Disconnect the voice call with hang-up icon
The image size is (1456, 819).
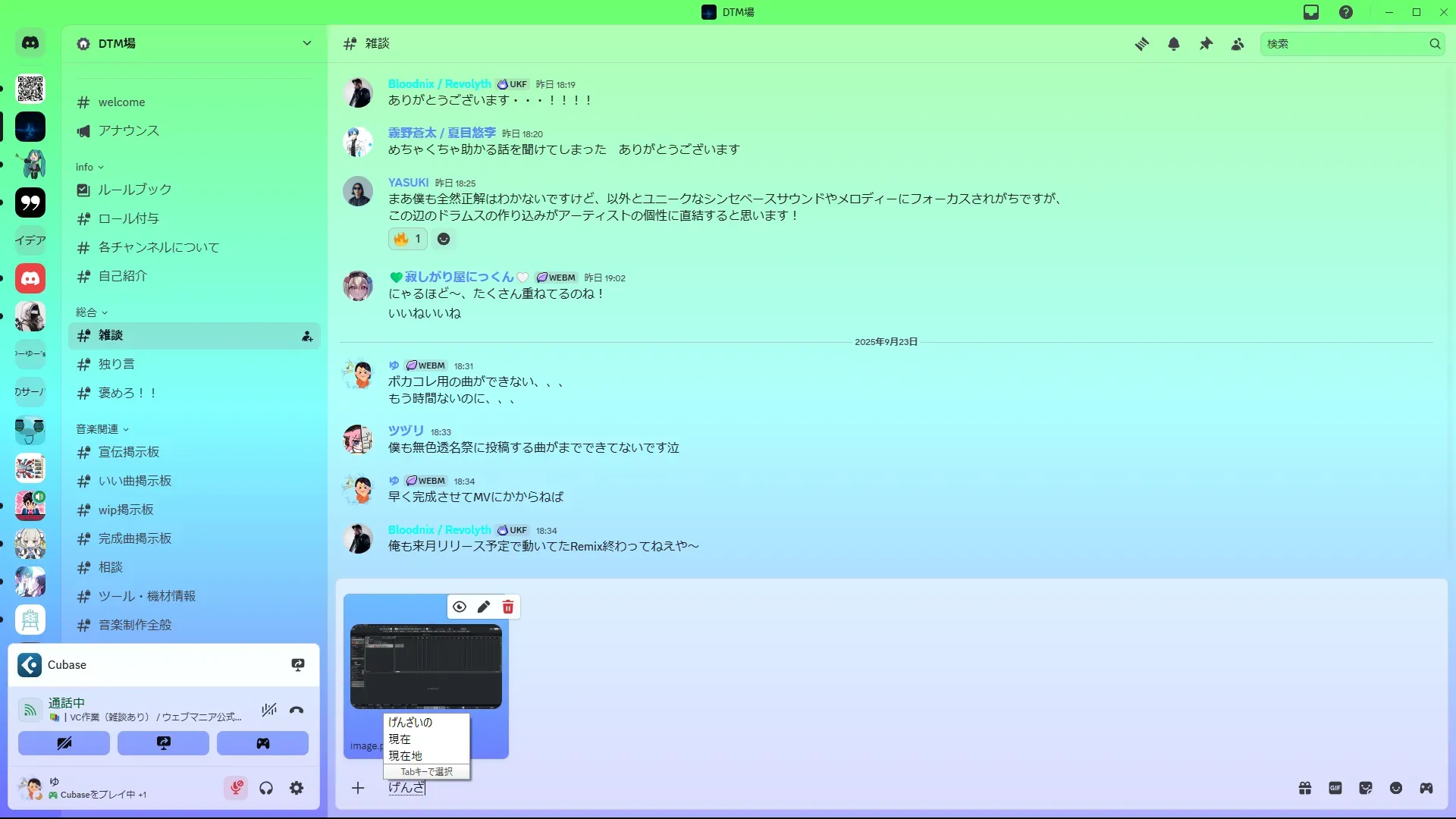click(297, 711)
